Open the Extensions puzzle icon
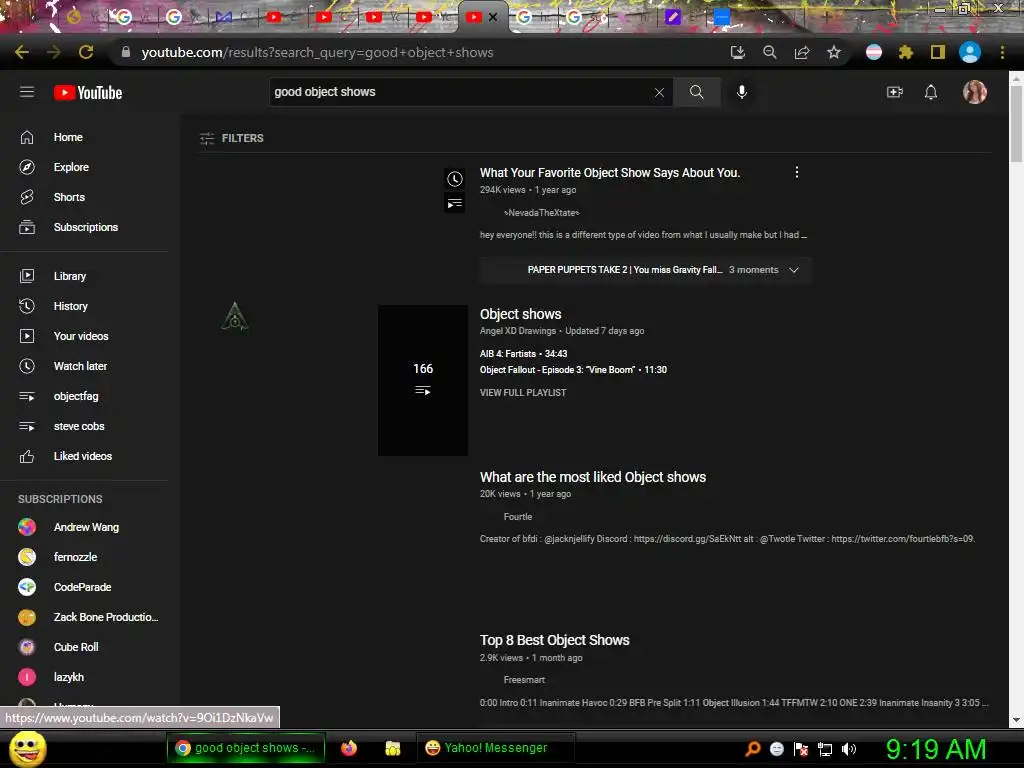 click(x=906, y=52)
